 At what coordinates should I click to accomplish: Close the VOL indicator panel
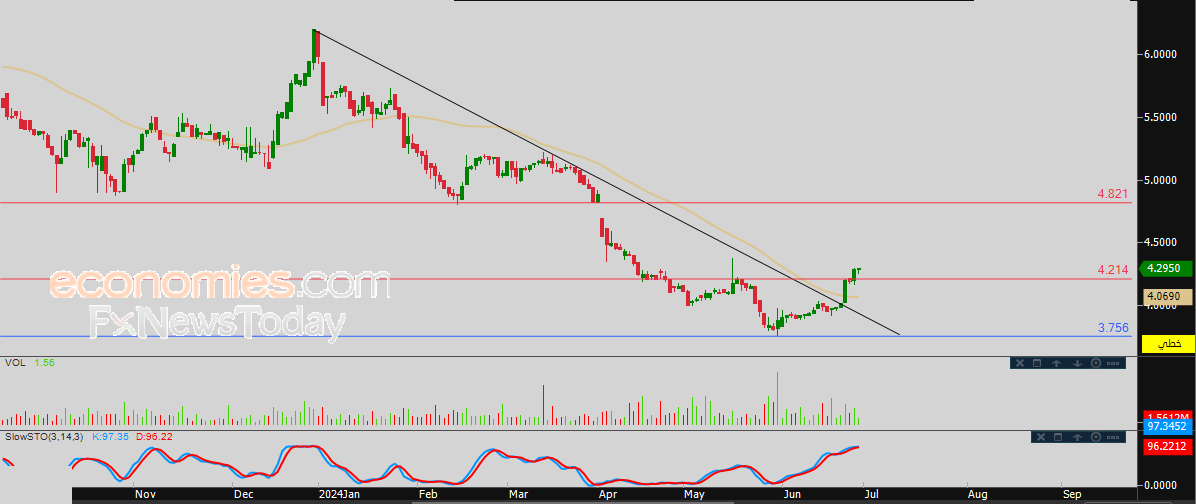point(1020,363)
